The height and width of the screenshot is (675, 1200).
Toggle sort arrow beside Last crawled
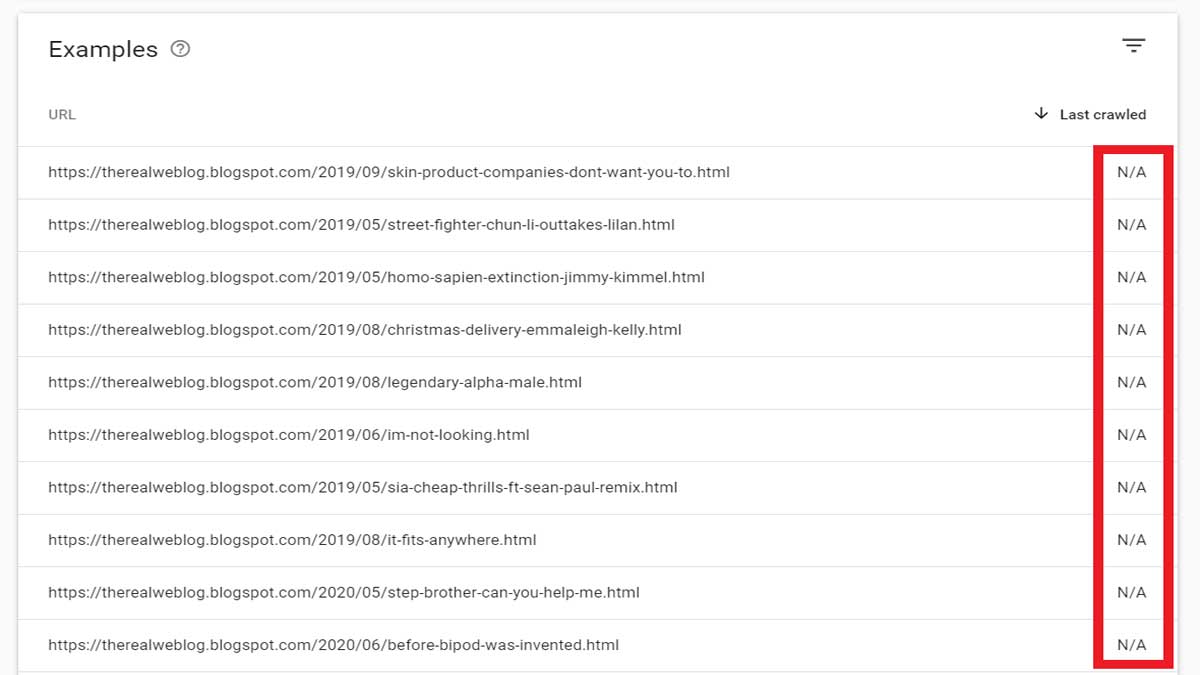pos(1041,114)
